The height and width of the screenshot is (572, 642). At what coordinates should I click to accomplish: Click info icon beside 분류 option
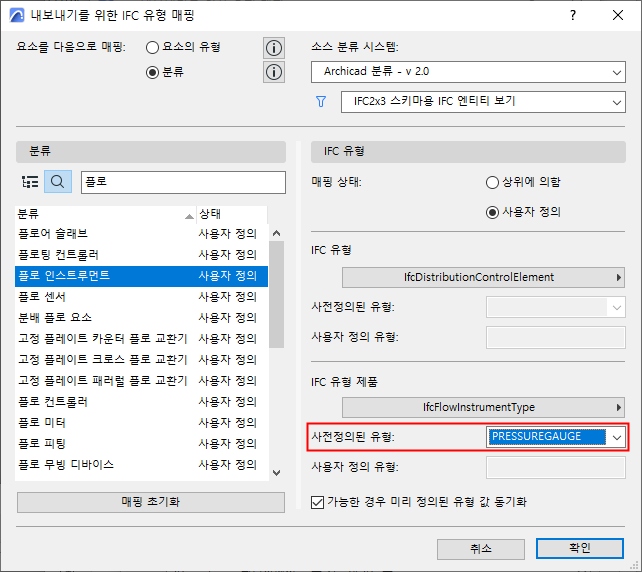tap(274, 72)
